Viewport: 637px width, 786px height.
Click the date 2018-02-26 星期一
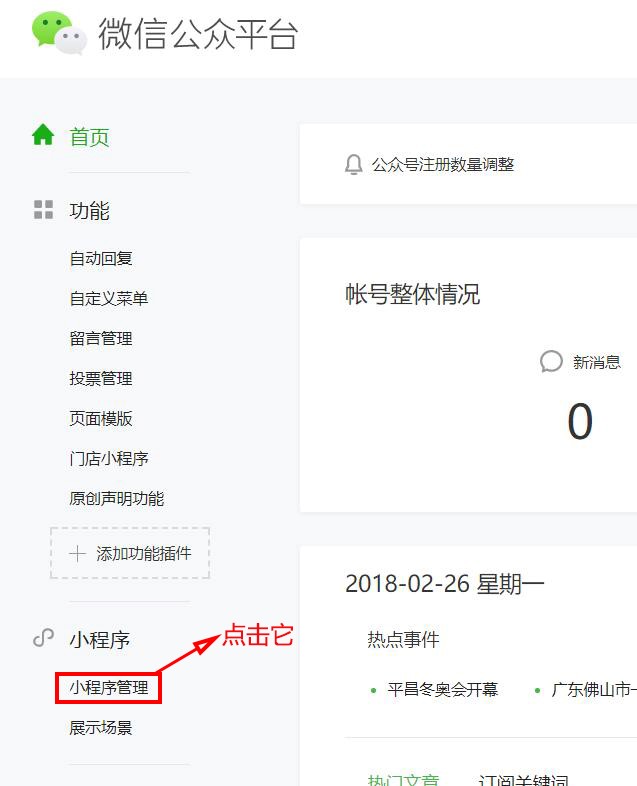click(445, 583)
